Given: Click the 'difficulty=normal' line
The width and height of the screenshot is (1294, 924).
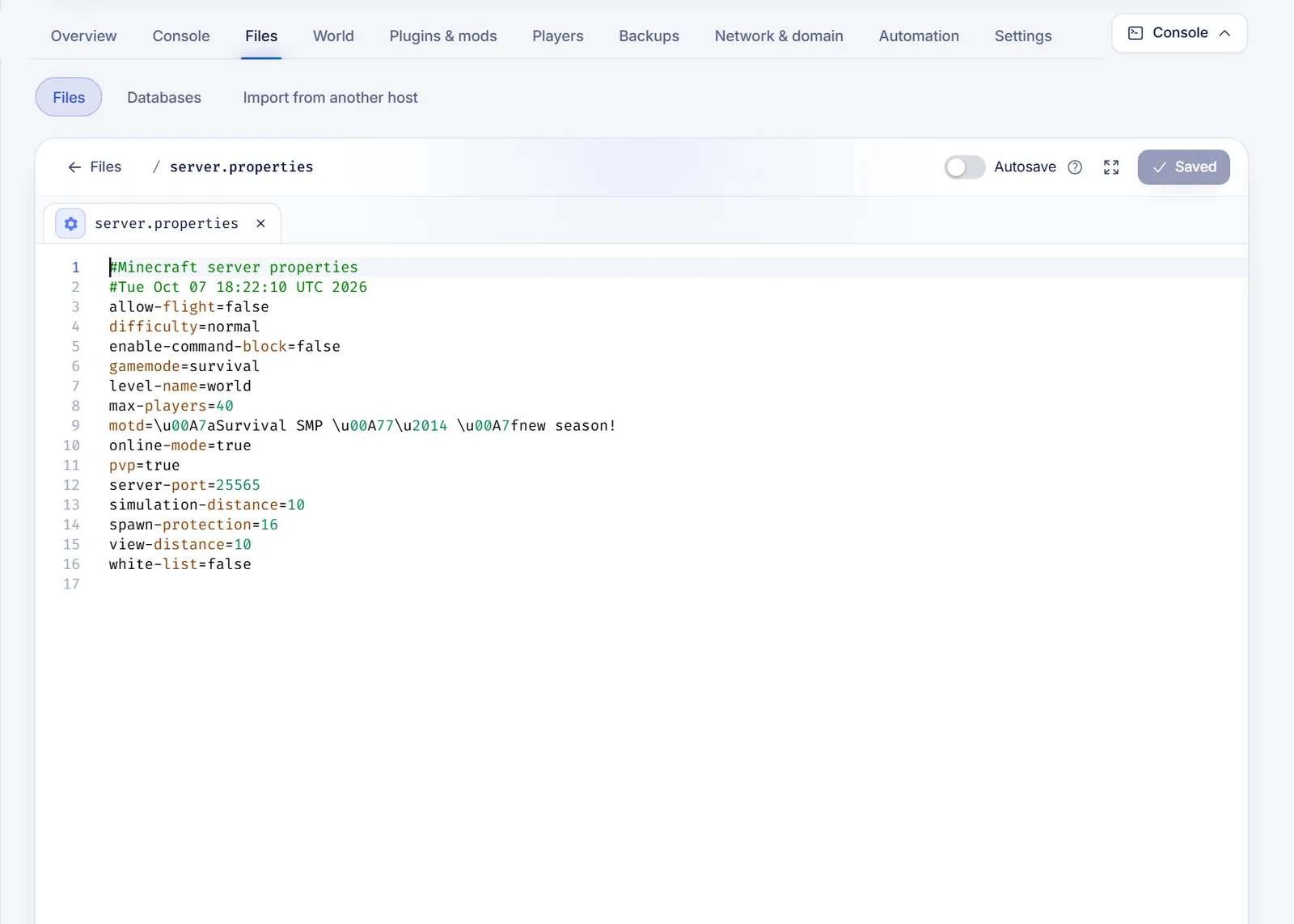Looking at the screenshot, I should pyautogui.click(x=184, y=327).
